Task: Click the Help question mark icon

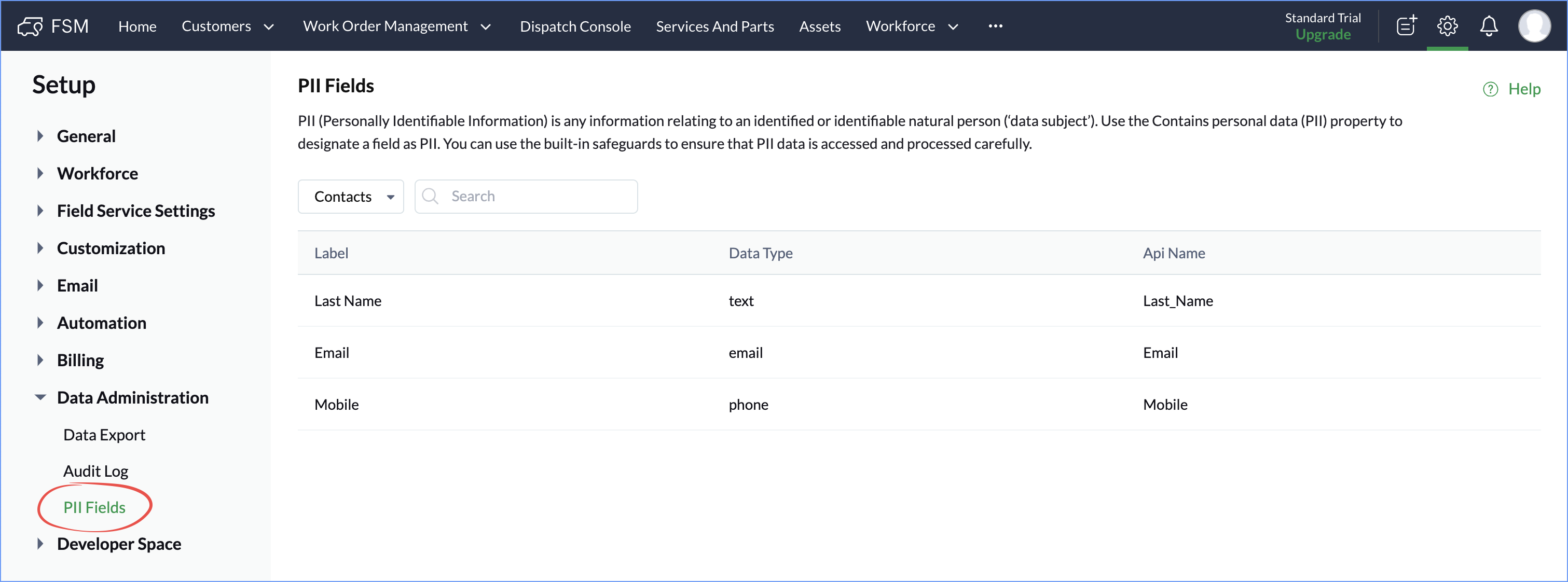Action: click(1490, 90)
